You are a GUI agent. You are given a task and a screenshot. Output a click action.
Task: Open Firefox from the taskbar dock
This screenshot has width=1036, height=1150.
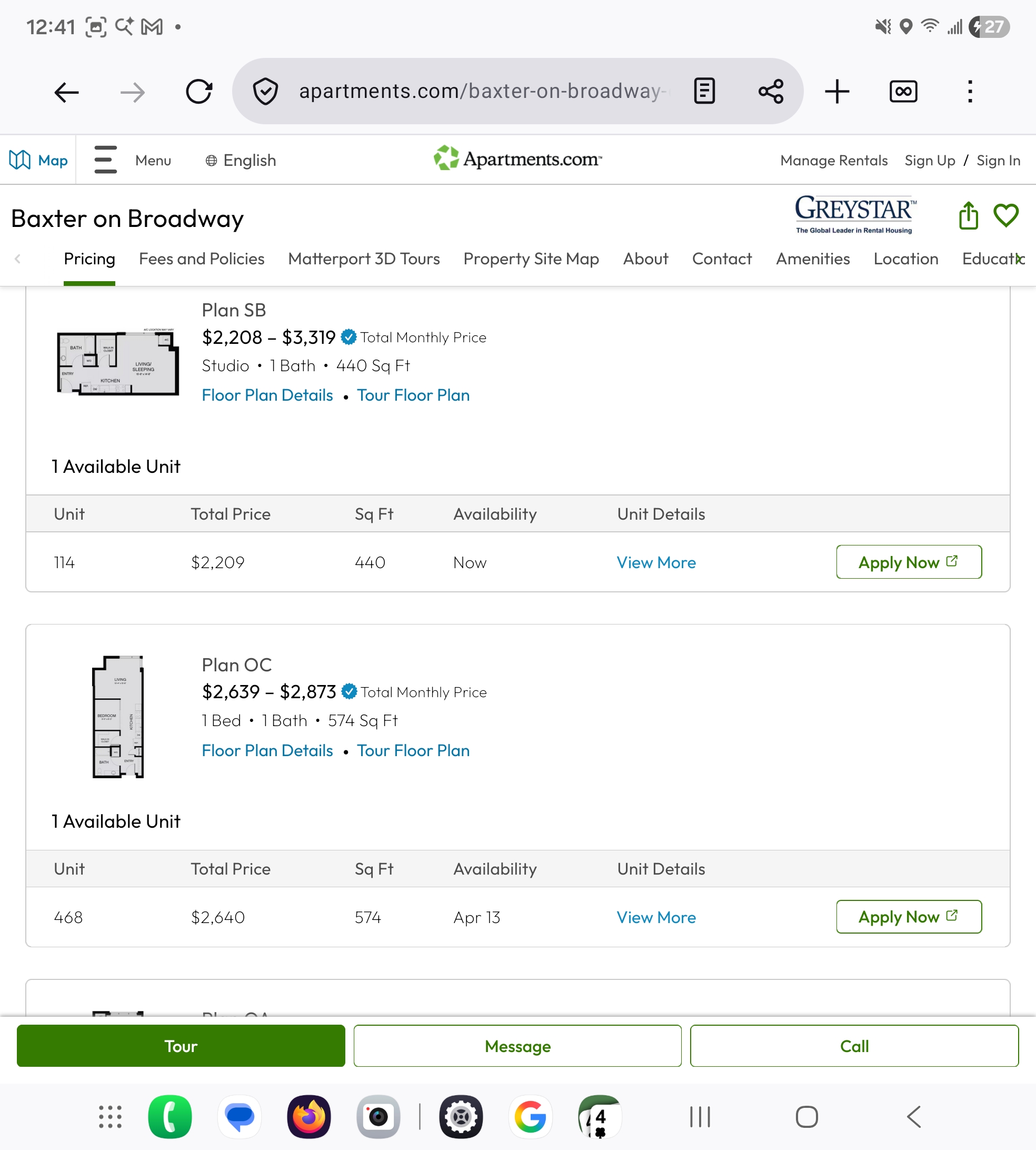(x=308, y=1117)
